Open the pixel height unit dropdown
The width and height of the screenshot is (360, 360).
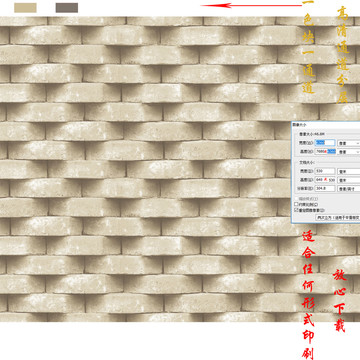click(349, 152)
